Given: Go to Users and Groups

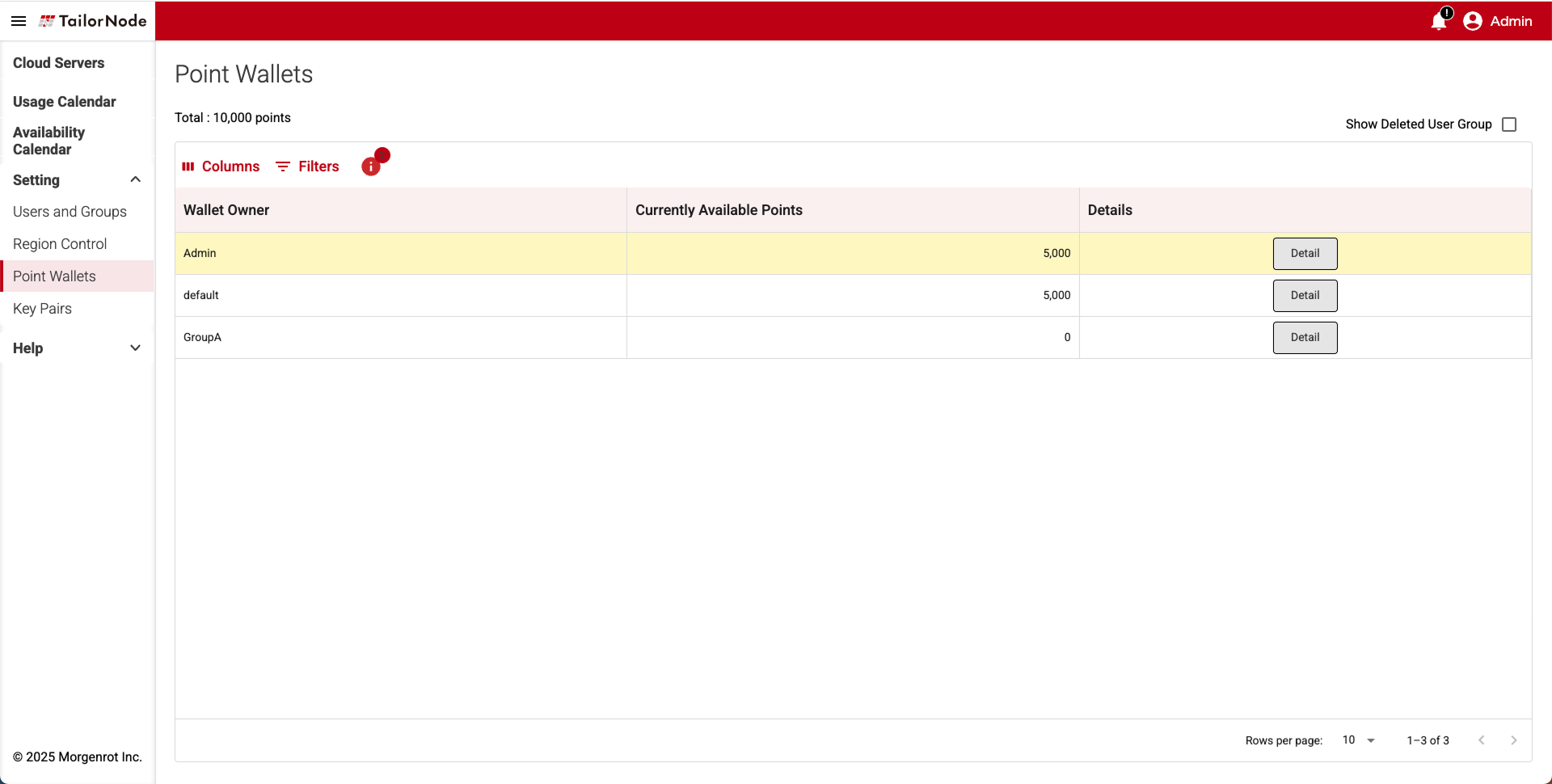Looking at the screenshot, I should pyautogui.click(x=70, y=212).
